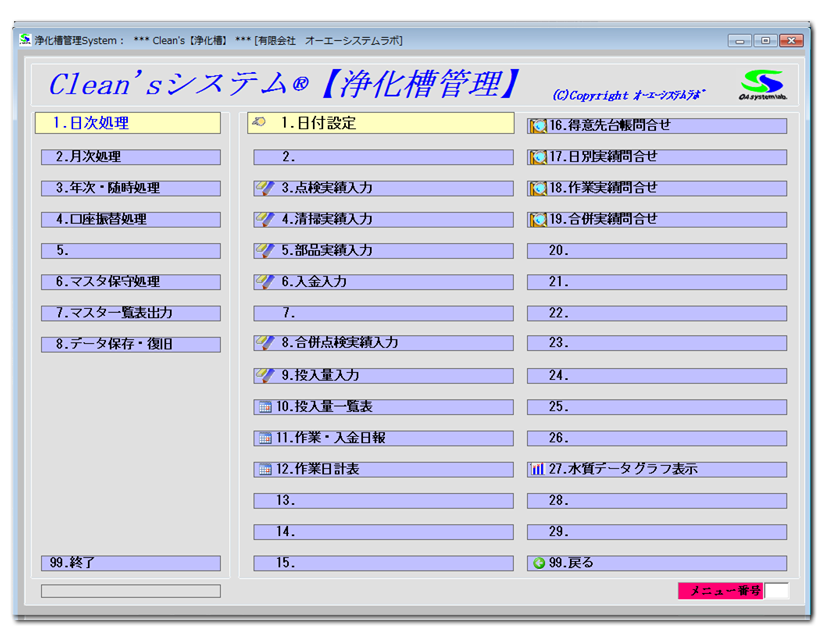This screenshot has width=820, height=640.
Task: Click the chart icon beside 27.水質データグラフ表示
Action: click(x=538, y=469)
